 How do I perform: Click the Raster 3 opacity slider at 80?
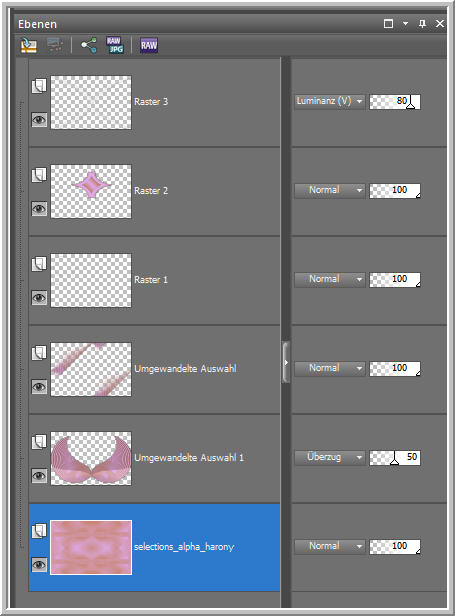(x=394, y=101)
